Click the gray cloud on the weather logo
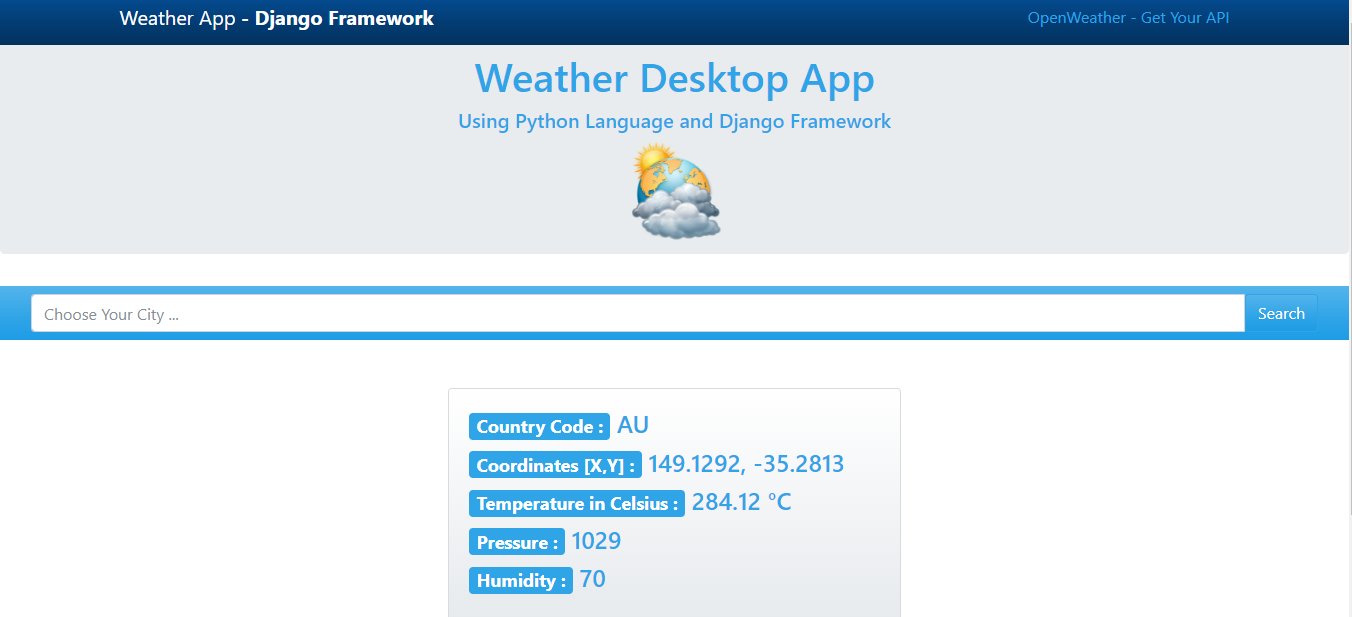 coord(676,216)
